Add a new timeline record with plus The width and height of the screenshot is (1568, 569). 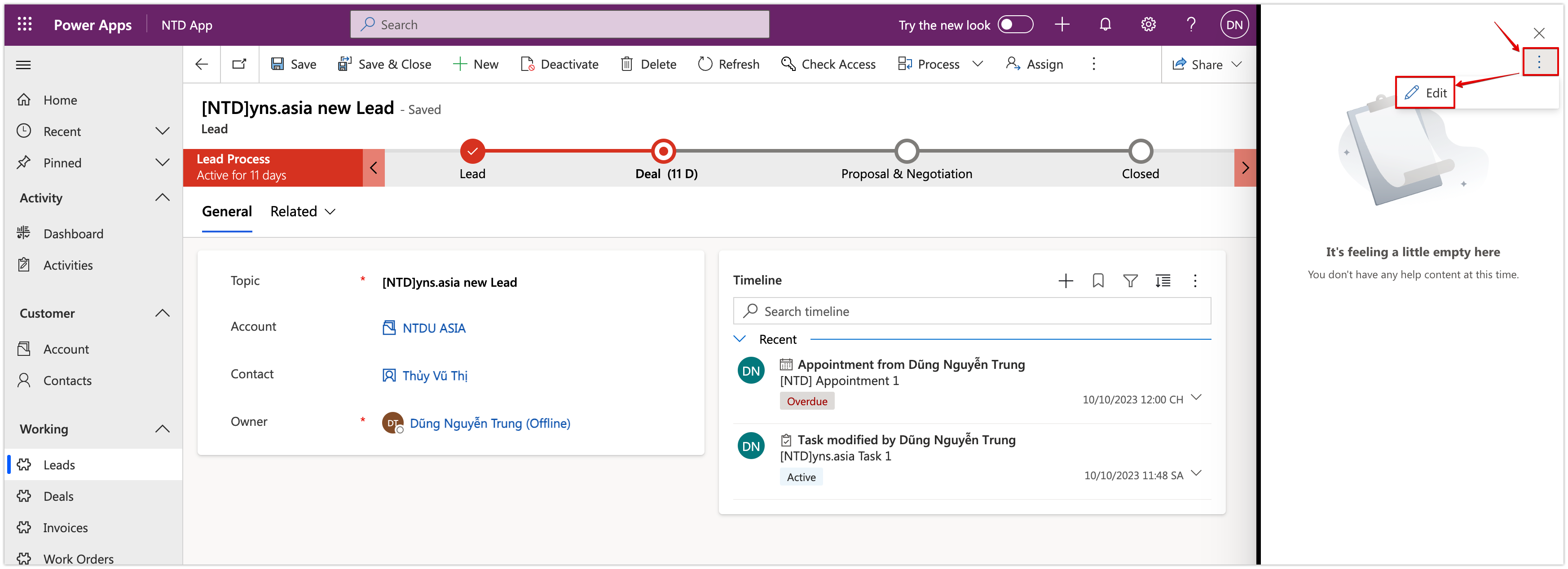pyautogui.click(x=1065, y=280)
